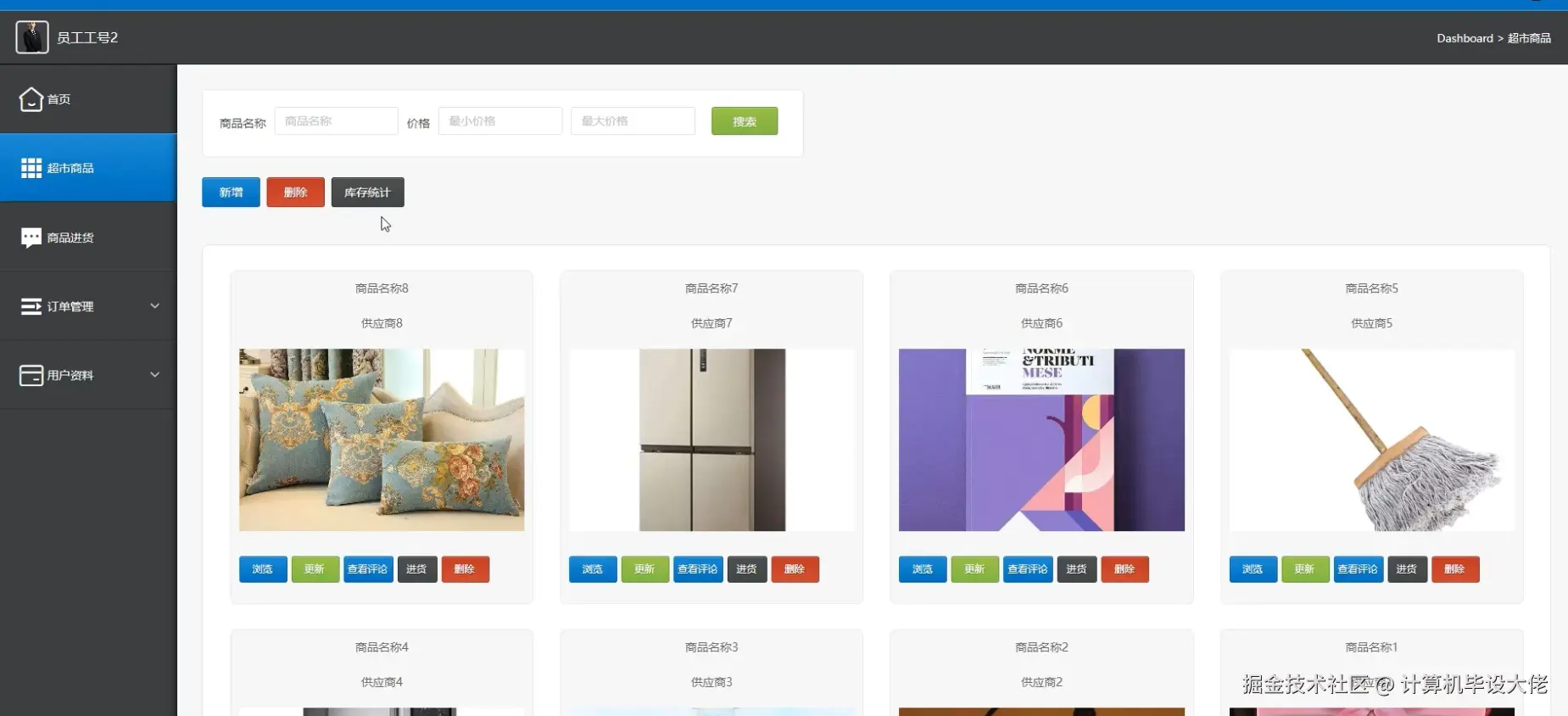
Task: Focus the 商品名称 search field
Action: tap(336, 121)
